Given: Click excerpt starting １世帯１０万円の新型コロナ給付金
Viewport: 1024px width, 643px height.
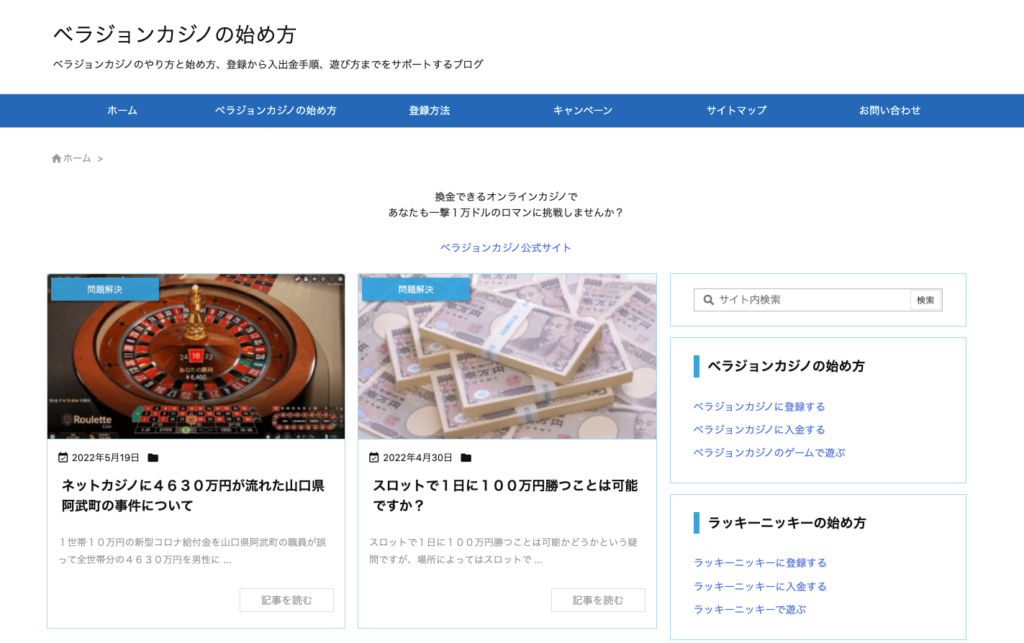Looking at the screenshot, I should pos(193,551).
